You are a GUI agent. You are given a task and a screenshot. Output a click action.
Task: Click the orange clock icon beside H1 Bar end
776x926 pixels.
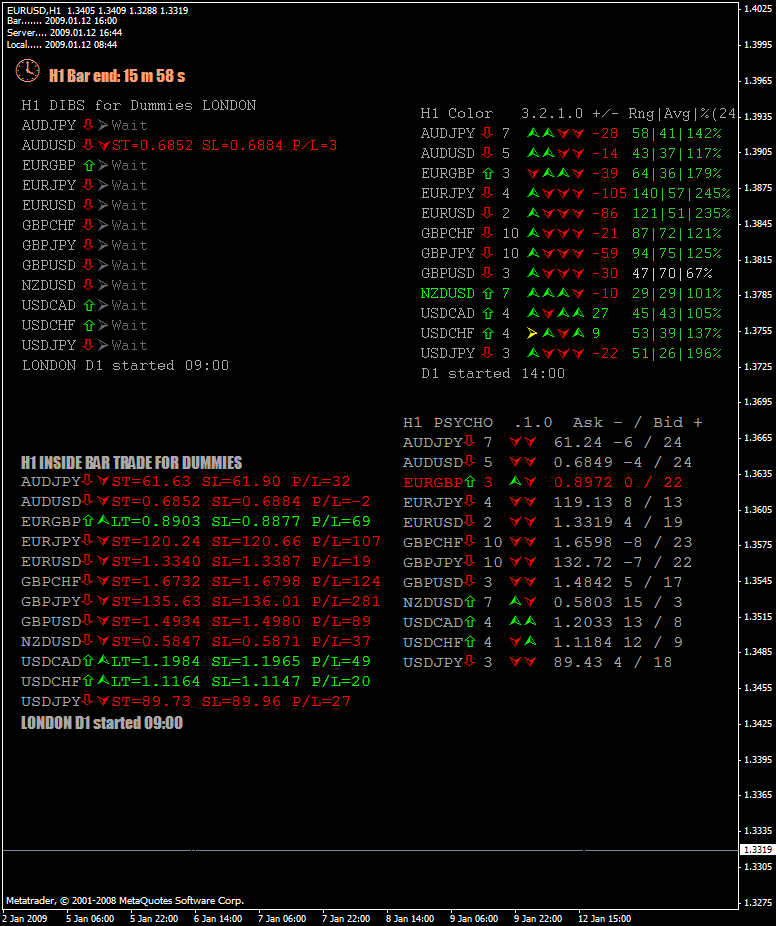pos(27,72)
